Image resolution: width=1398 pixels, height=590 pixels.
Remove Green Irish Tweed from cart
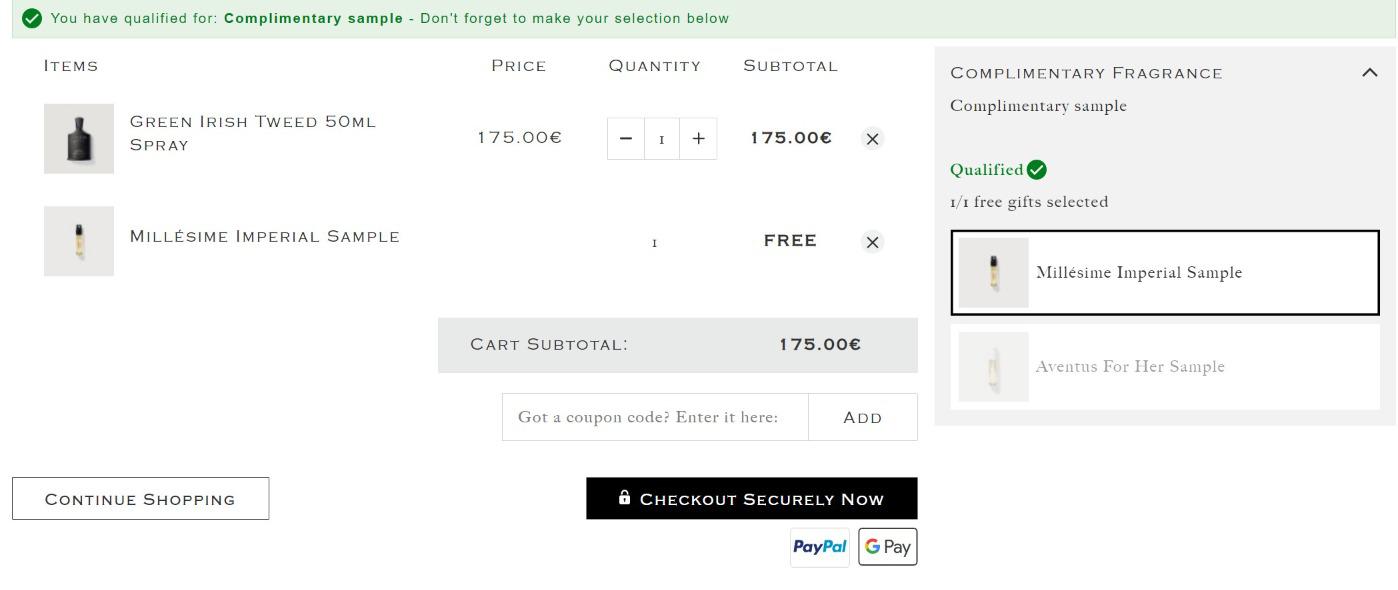(x=872, y=139)
